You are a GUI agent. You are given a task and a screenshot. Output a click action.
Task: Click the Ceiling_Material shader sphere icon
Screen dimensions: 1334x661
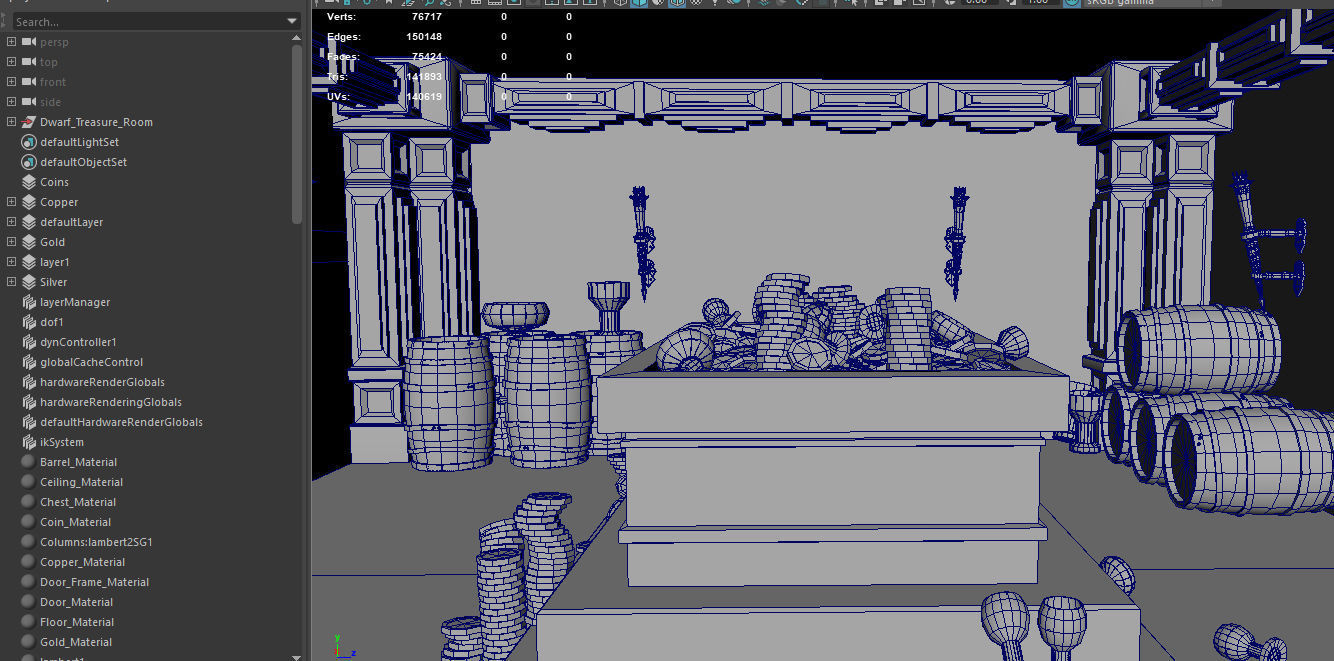[29, 482]
